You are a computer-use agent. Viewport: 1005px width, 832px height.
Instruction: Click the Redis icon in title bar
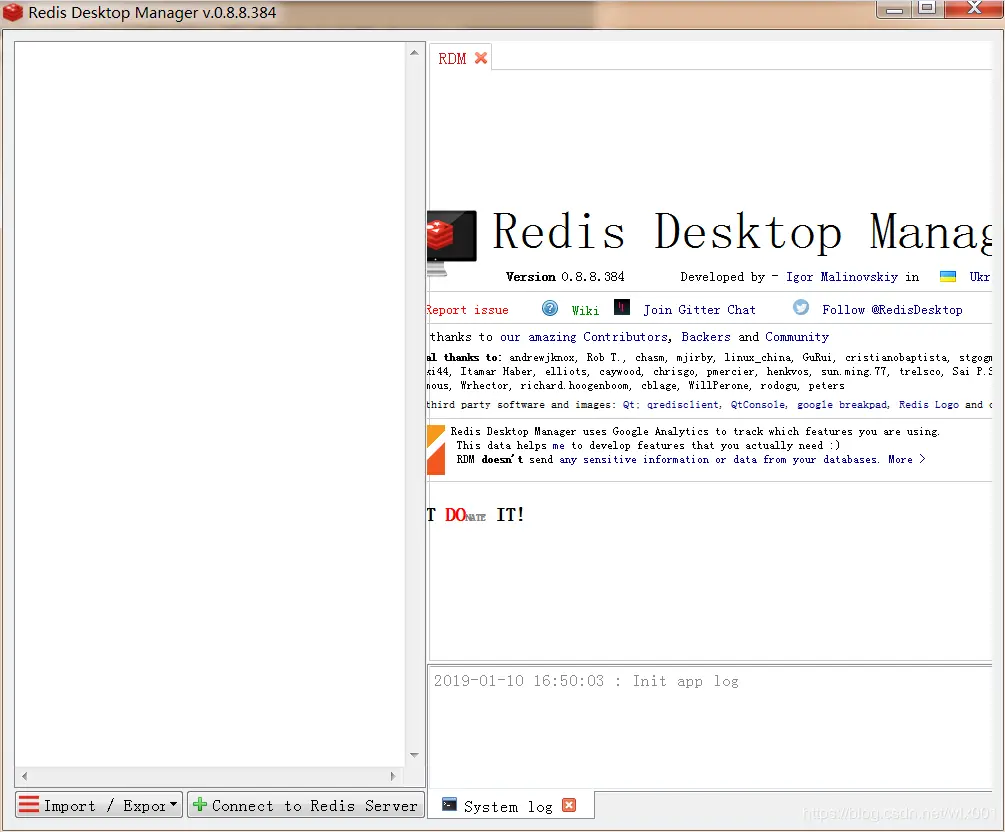[x=13, y=12]
